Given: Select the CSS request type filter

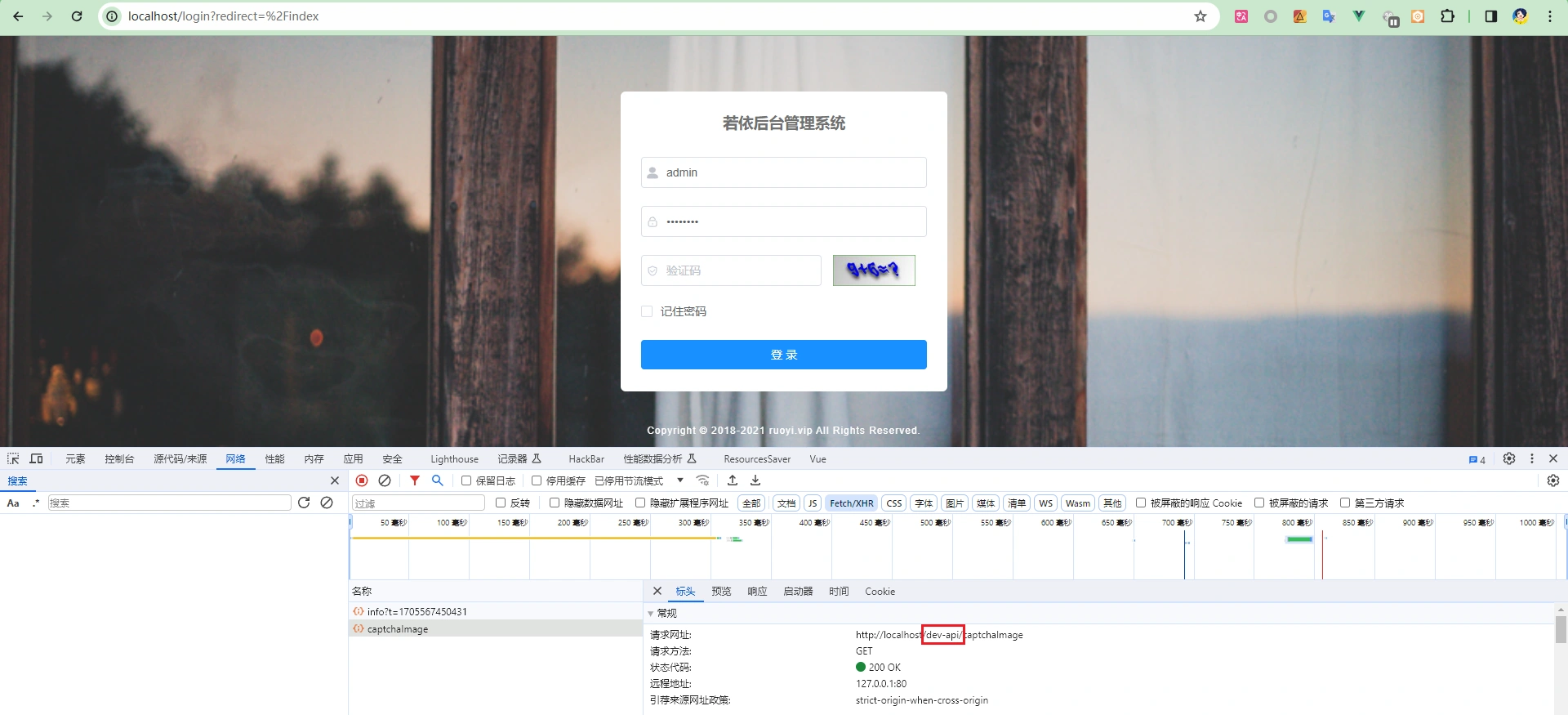Looking at the screenshot, I should [894, 503].
